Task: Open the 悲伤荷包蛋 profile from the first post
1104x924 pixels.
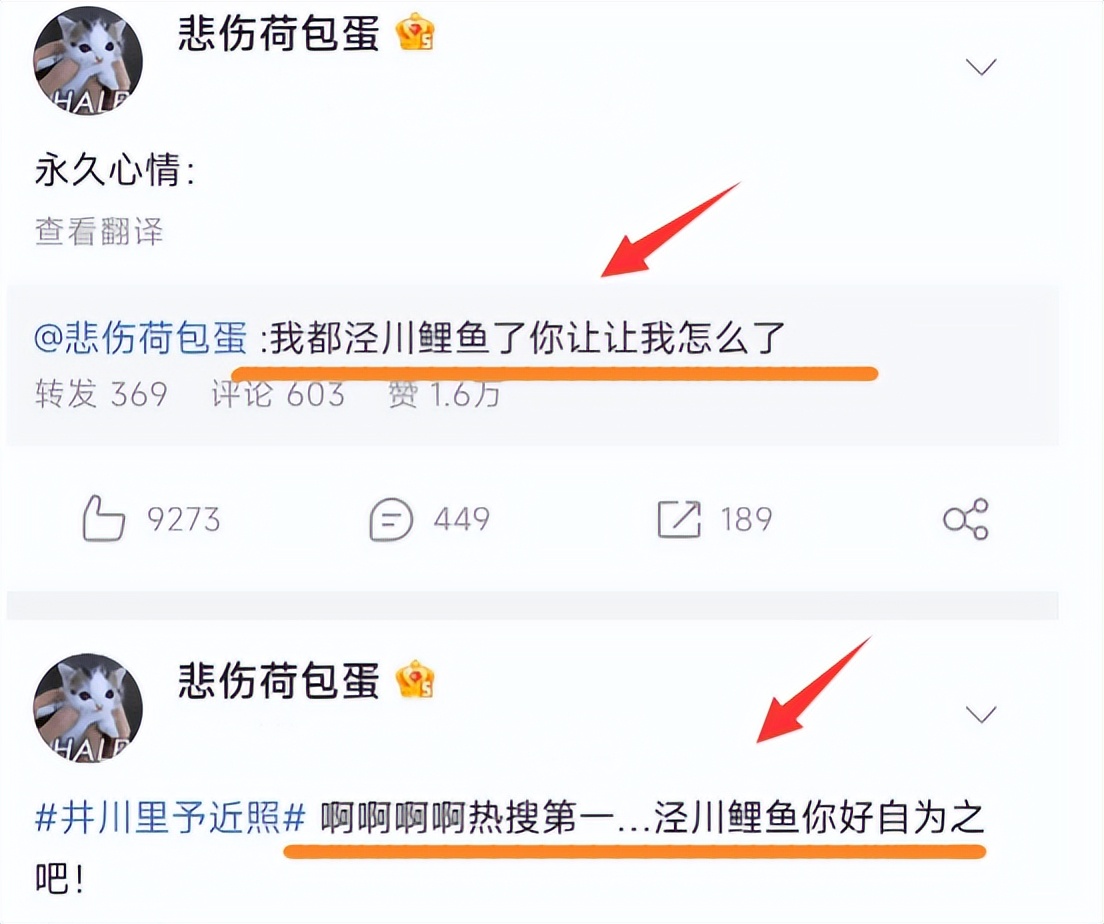Action: click(279, 33)
